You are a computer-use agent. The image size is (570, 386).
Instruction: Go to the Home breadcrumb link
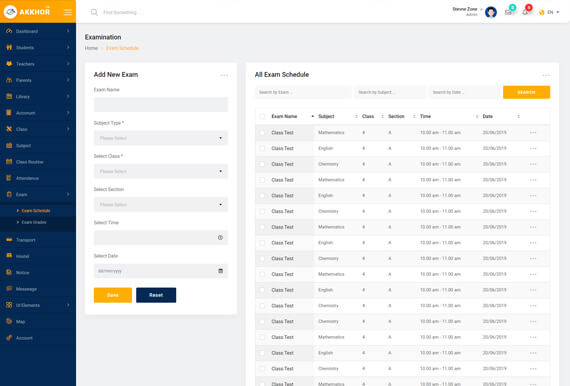(x=91, y=48)
